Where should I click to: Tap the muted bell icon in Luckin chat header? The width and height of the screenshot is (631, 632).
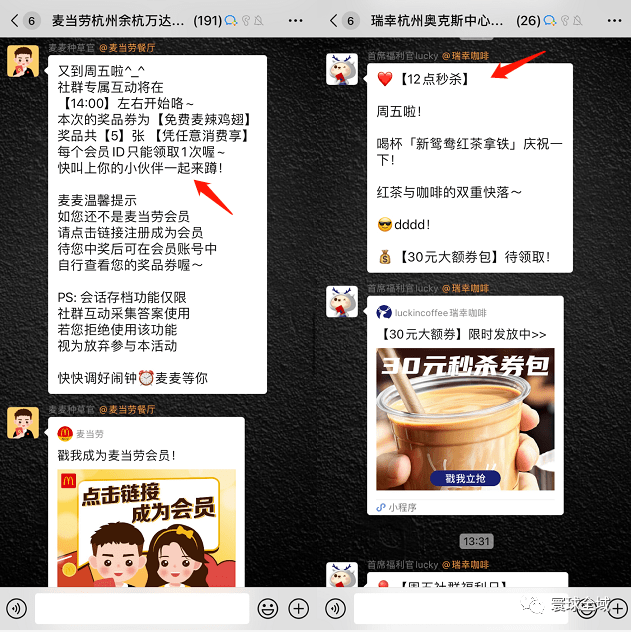coord(577,21)
